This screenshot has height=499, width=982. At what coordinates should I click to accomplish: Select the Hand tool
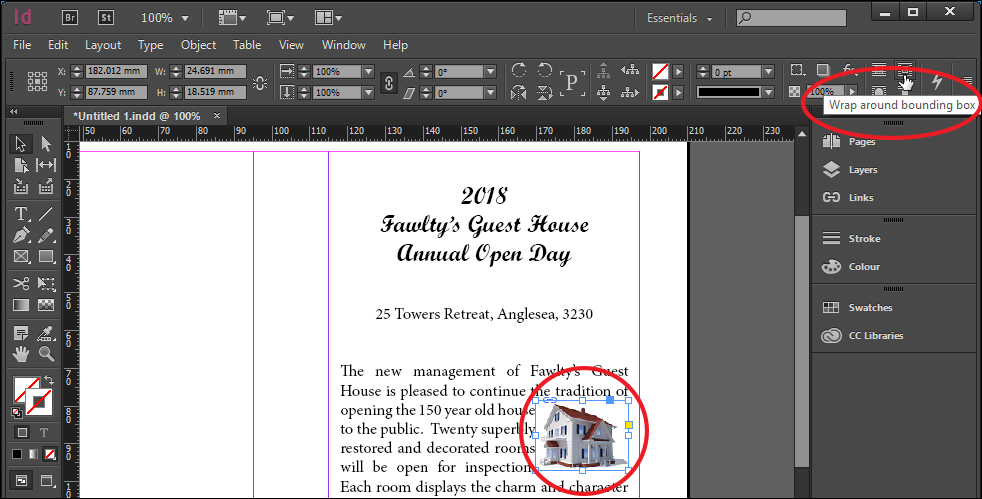[x=21, y=354]
